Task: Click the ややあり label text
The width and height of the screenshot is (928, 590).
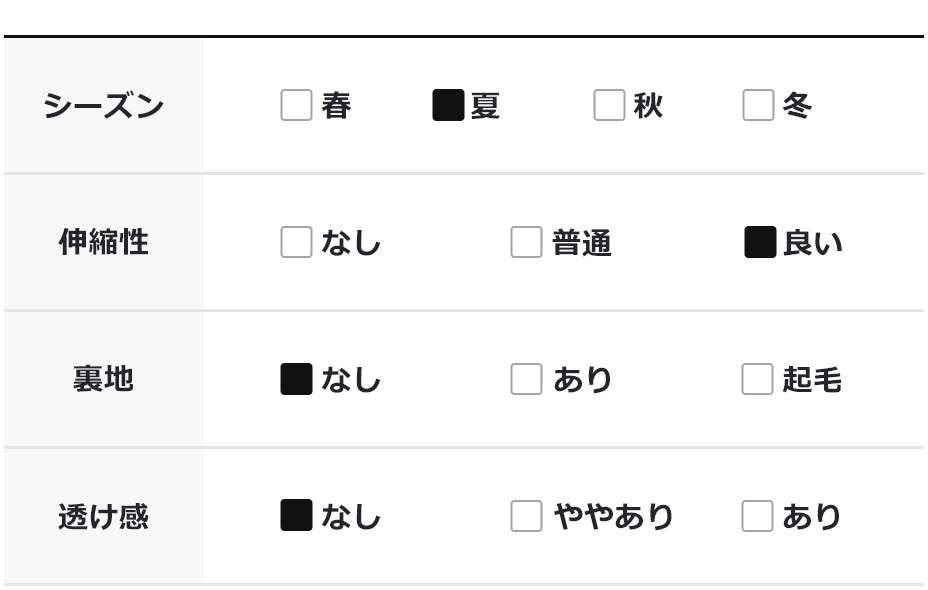Action: coord(613,516)
